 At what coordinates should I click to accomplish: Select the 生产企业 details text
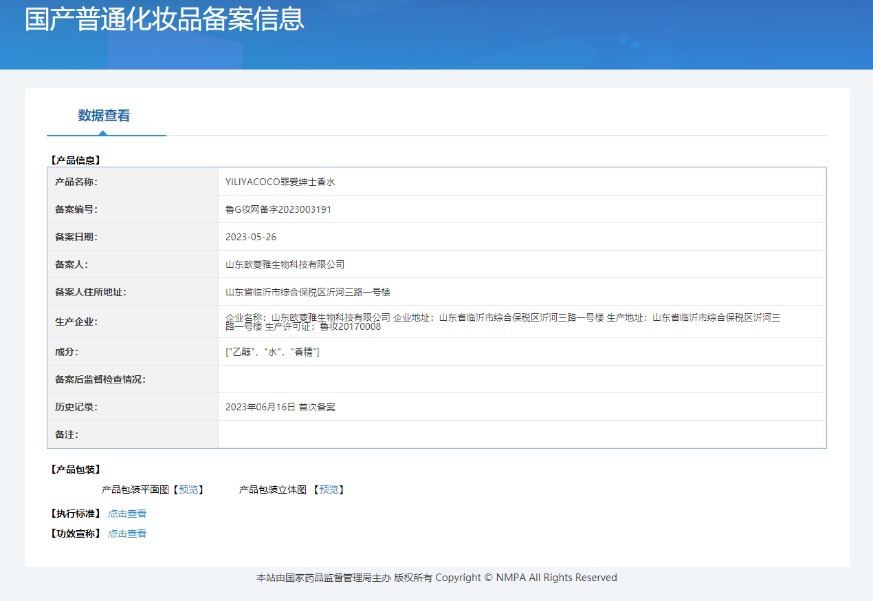[503, 322]
